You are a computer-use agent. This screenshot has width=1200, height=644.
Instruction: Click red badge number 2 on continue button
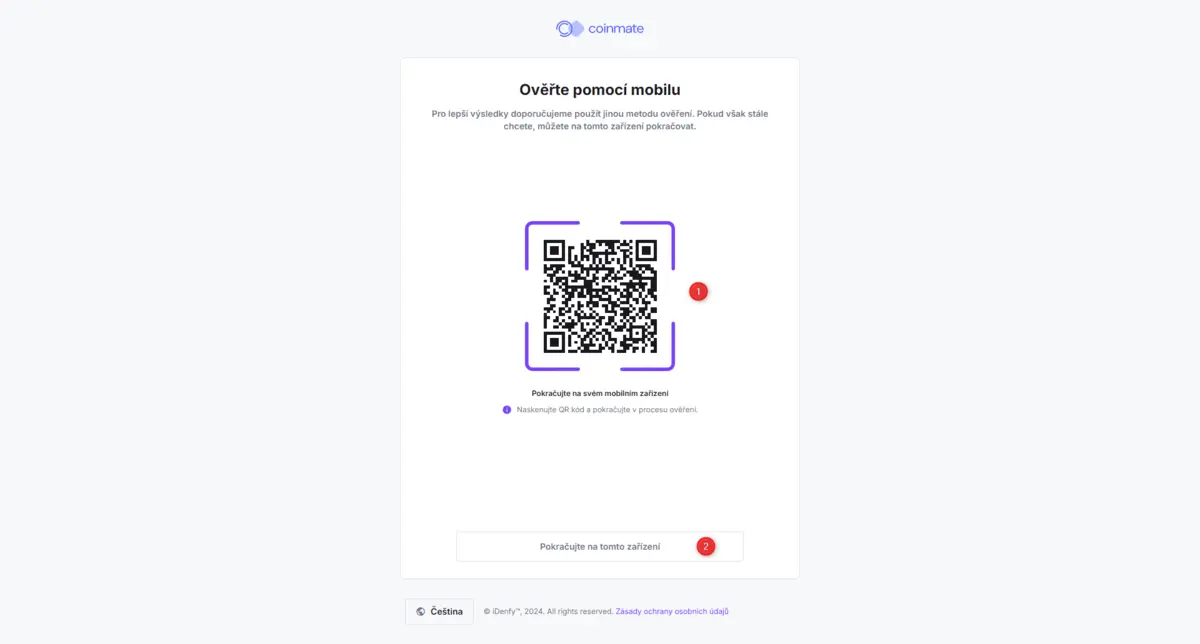(706, 546)
